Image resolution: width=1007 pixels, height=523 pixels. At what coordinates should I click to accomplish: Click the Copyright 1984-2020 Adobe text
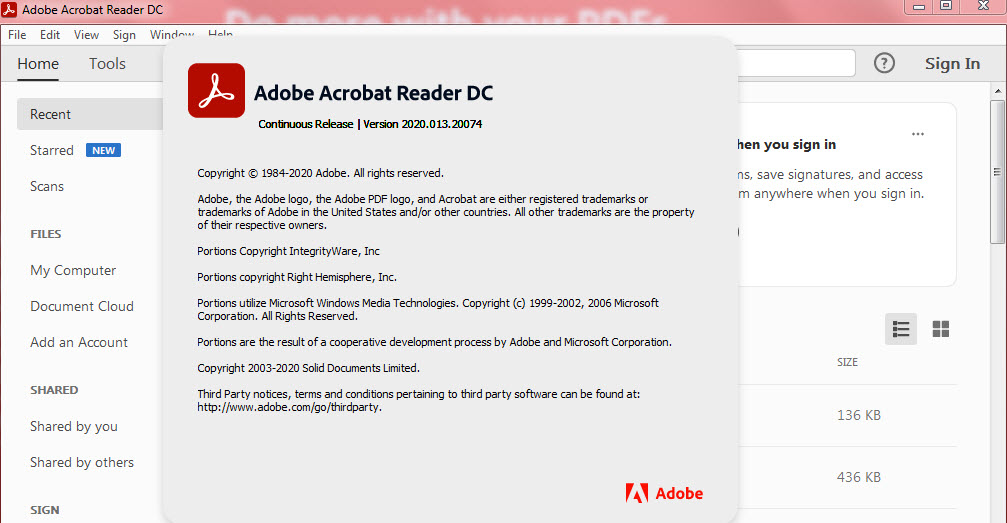[320, 173]
